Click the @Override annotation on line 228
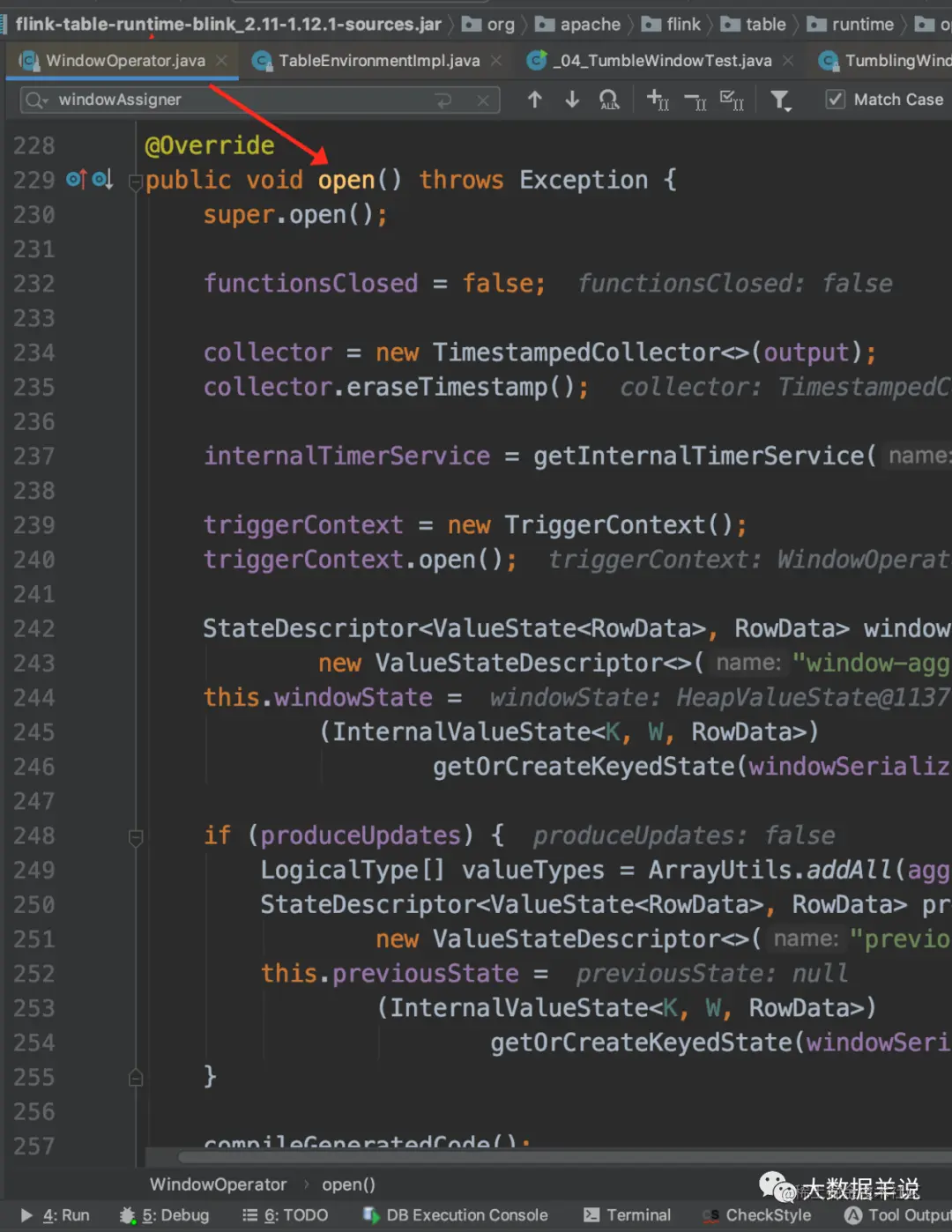 click(x=210, y=145)
